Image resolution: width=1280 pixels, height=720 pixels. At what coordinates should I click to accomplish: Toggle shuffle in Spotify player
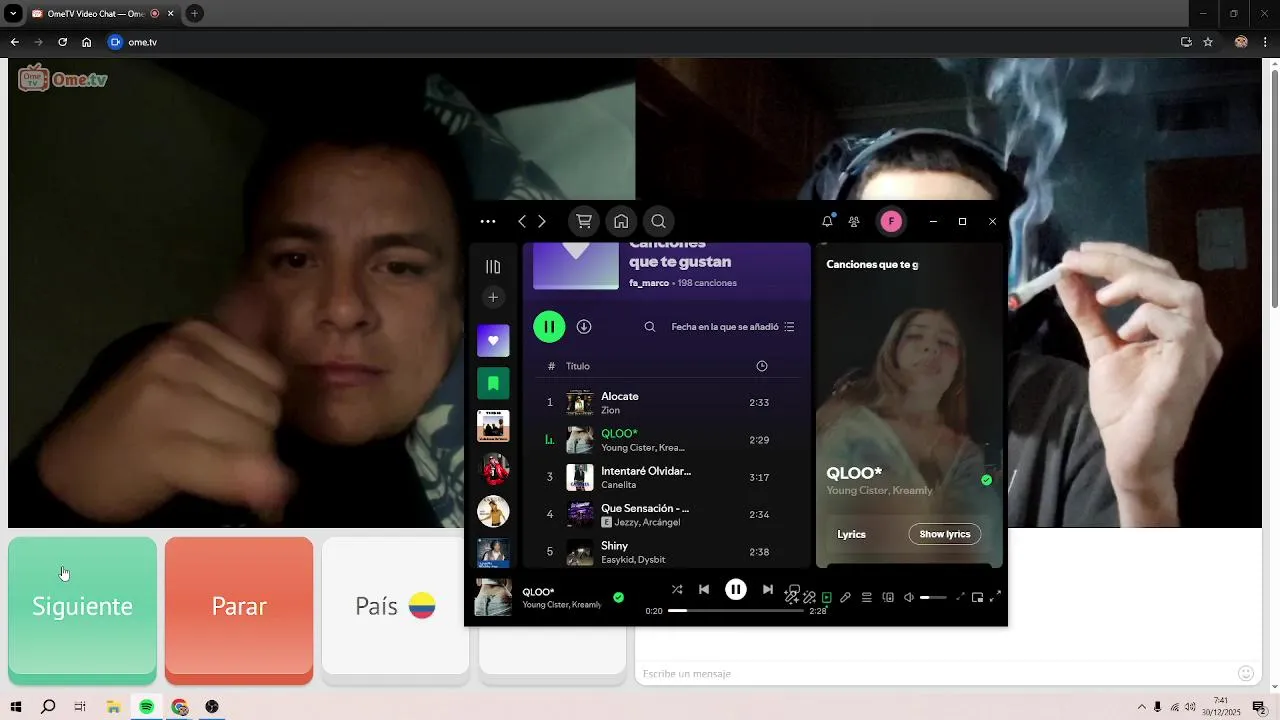point(677,590)
